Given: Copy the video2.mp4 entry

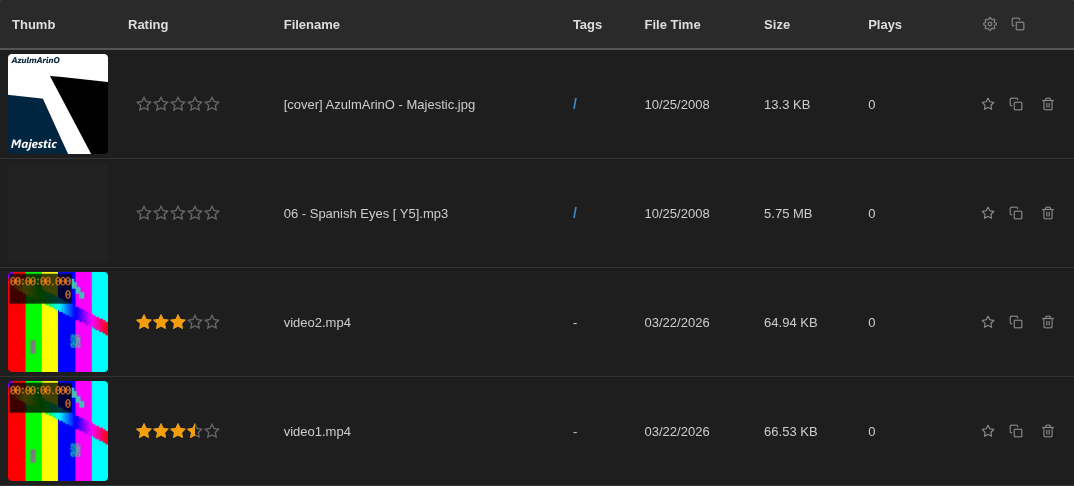Looking at the screenshot, I should point(1016,322).
